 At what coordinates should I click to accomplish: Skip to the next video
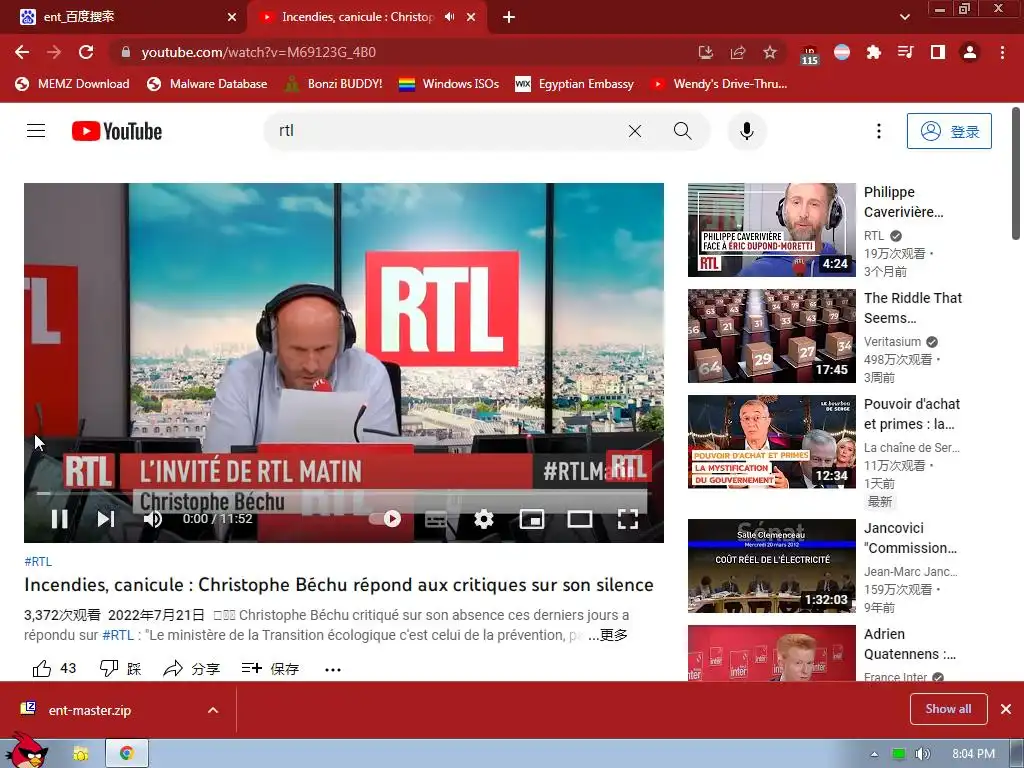coord(106,519)
